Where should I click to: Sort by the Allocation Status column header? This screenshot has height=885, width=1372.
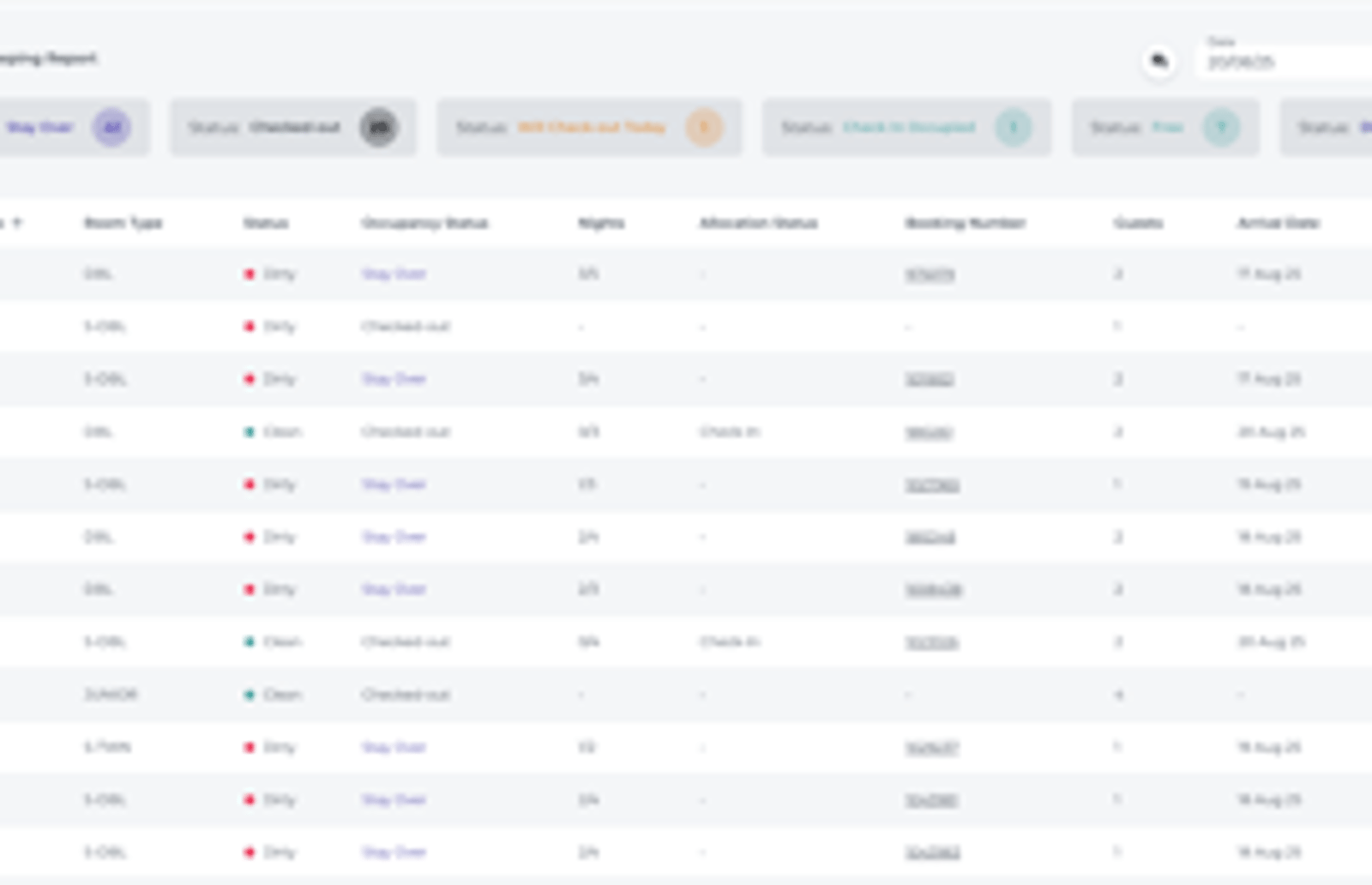coord(758,223)
